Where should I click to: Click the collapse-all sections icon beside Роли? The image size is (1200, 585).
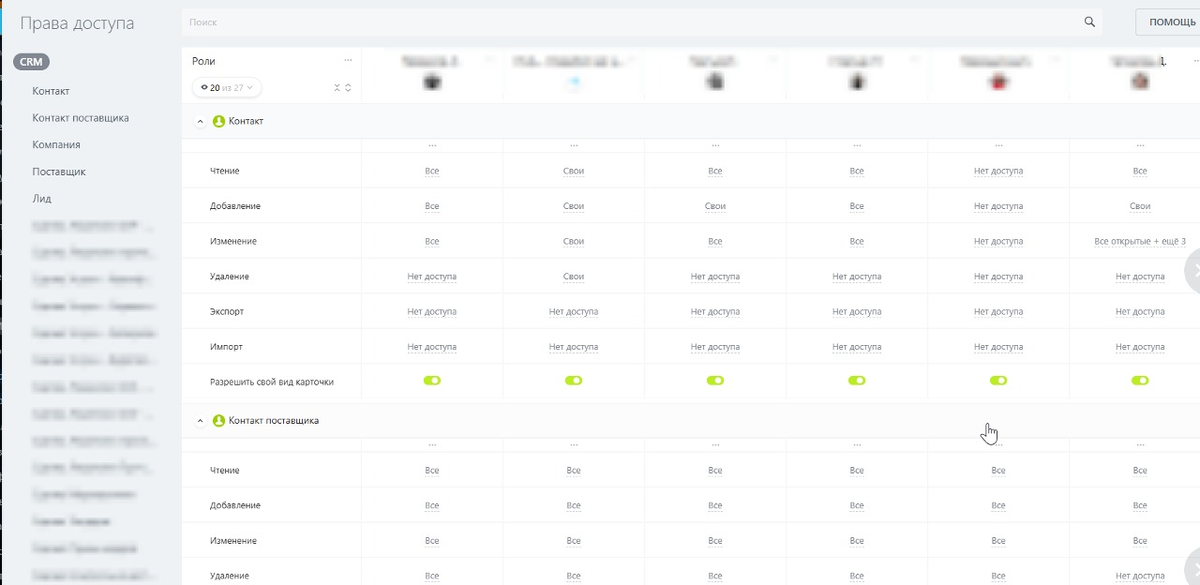pyautogui.click(x=338, y=88)
